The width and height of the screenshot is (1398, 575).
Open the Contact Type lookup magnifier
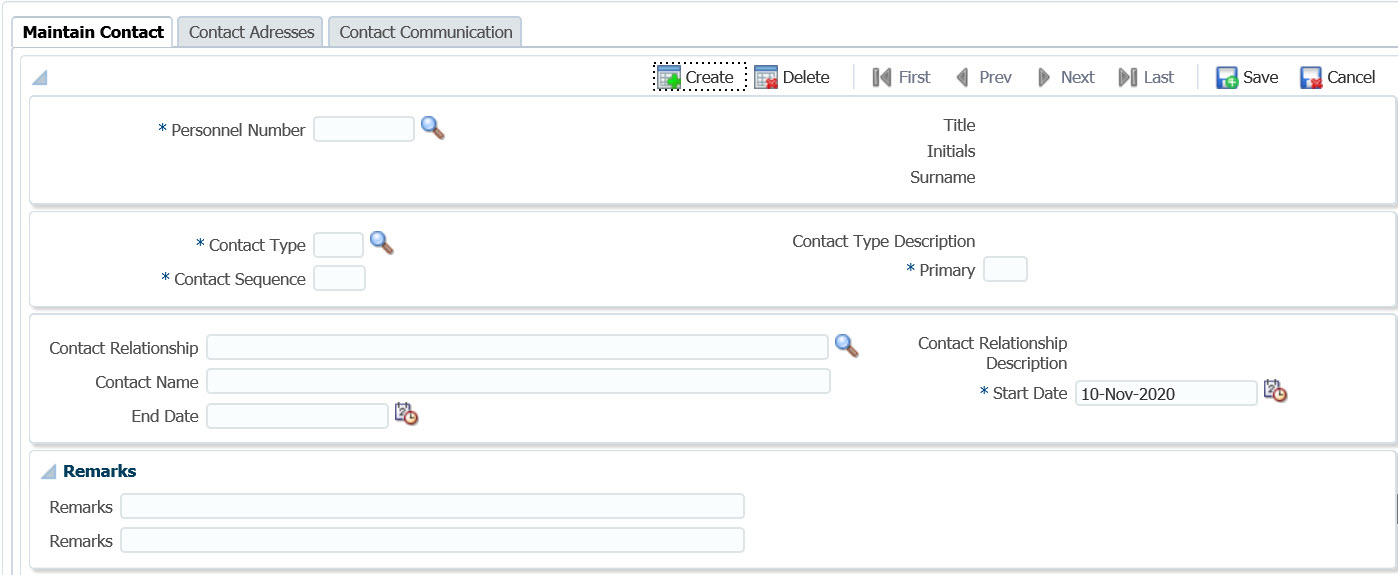(x=381, y=243)
